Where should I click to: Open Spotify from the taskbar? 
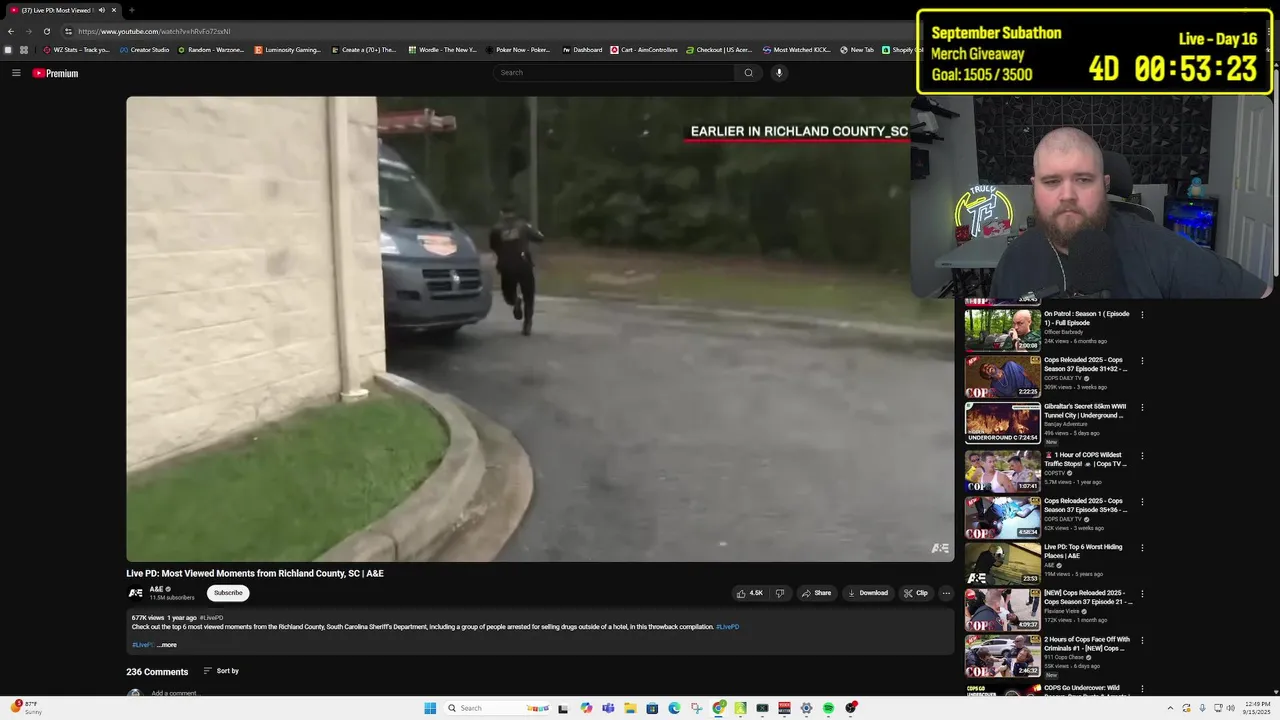pos(828,708)
